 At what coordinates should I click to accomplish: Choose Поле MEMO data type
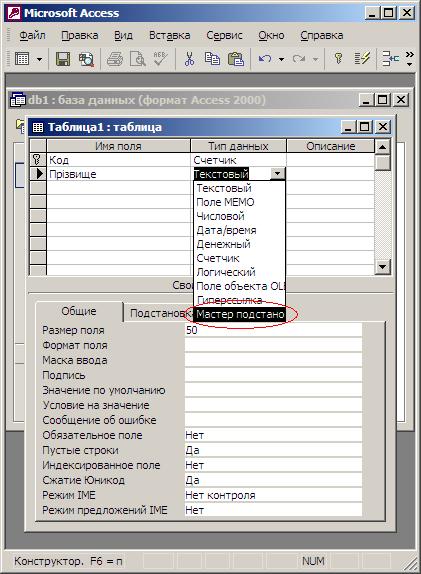click(x=239, y=202)
